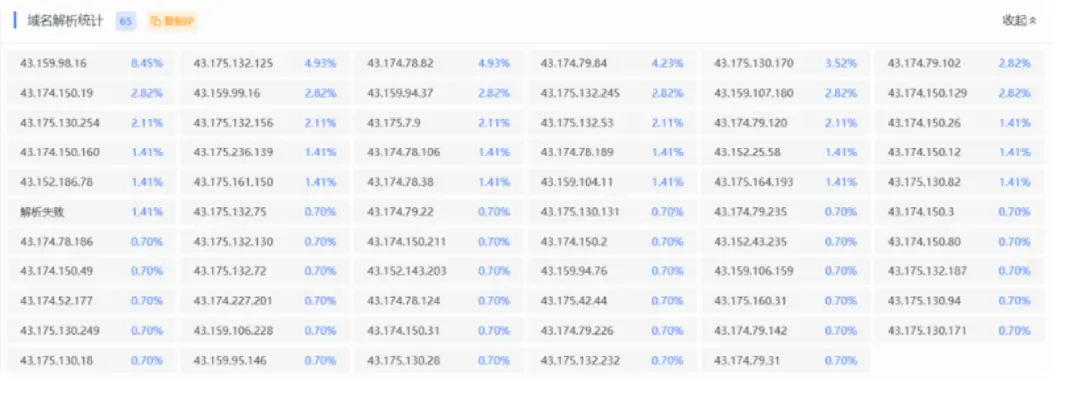
Task: Select IP 43.175.7.9
Action: (x=394, y=123)
